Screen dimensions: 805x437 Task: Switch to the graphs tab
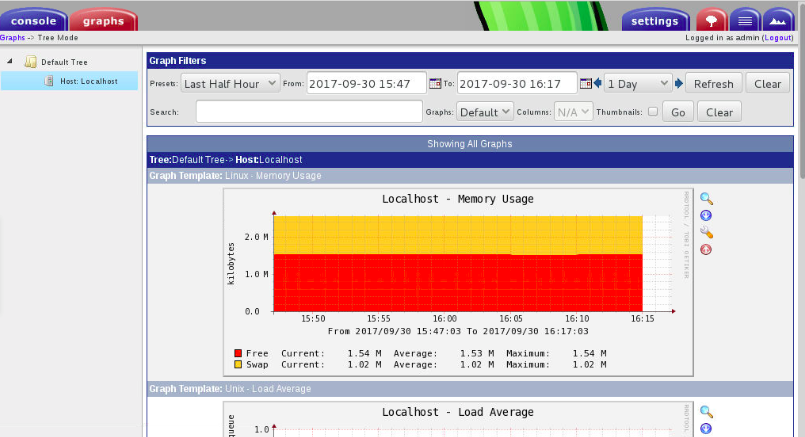[103, 20]
